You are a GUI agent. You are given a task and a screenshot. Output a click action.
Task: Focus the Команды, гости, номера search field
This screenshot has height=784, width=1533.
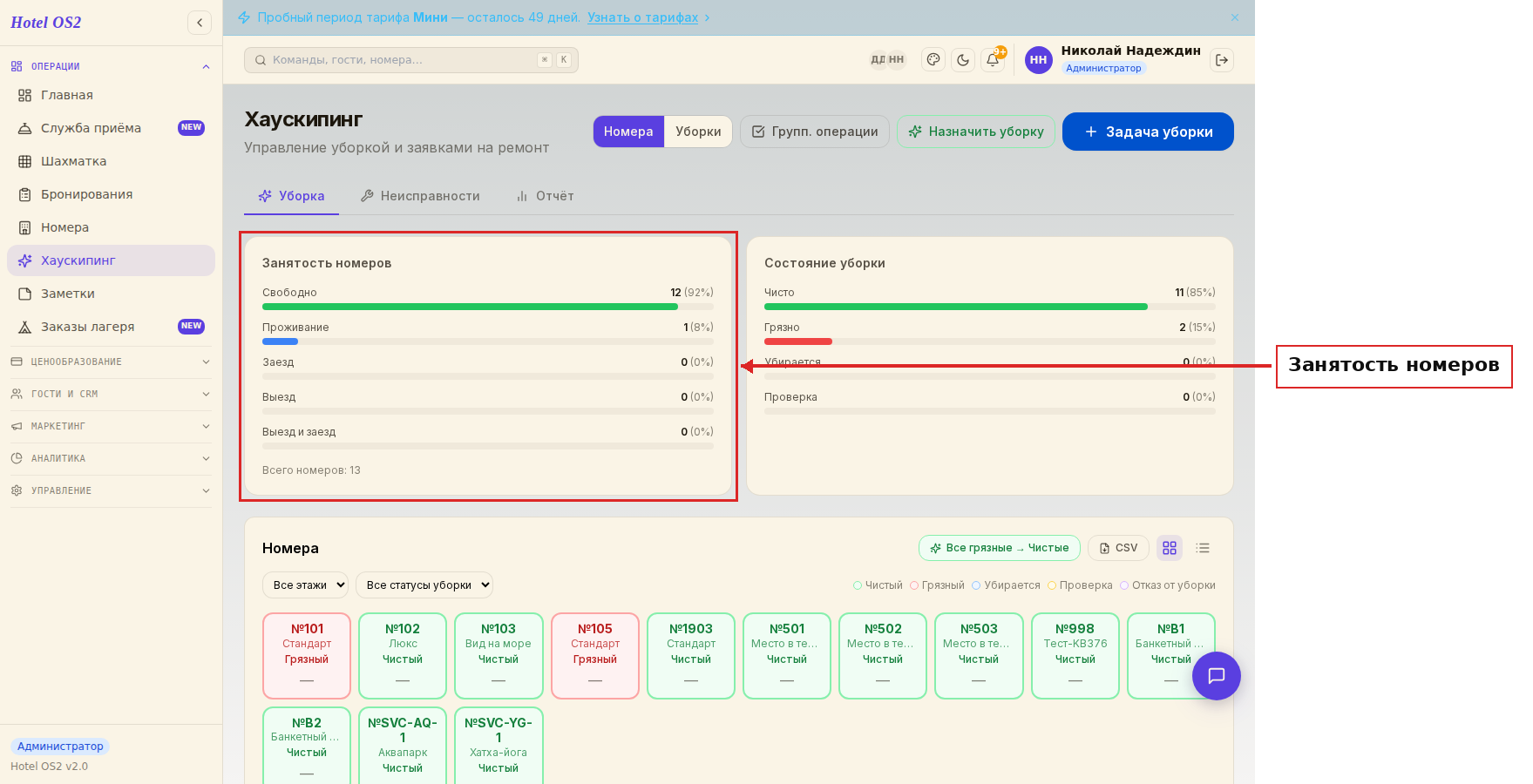pyautogui.click(x=411, y=60)
